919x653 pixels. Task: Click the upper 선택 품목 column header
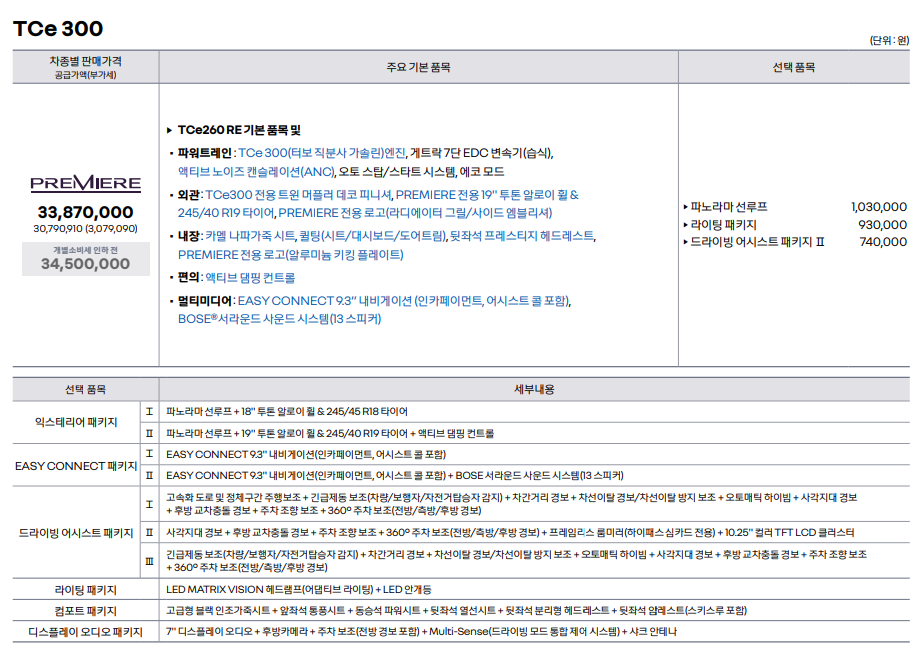794,67
